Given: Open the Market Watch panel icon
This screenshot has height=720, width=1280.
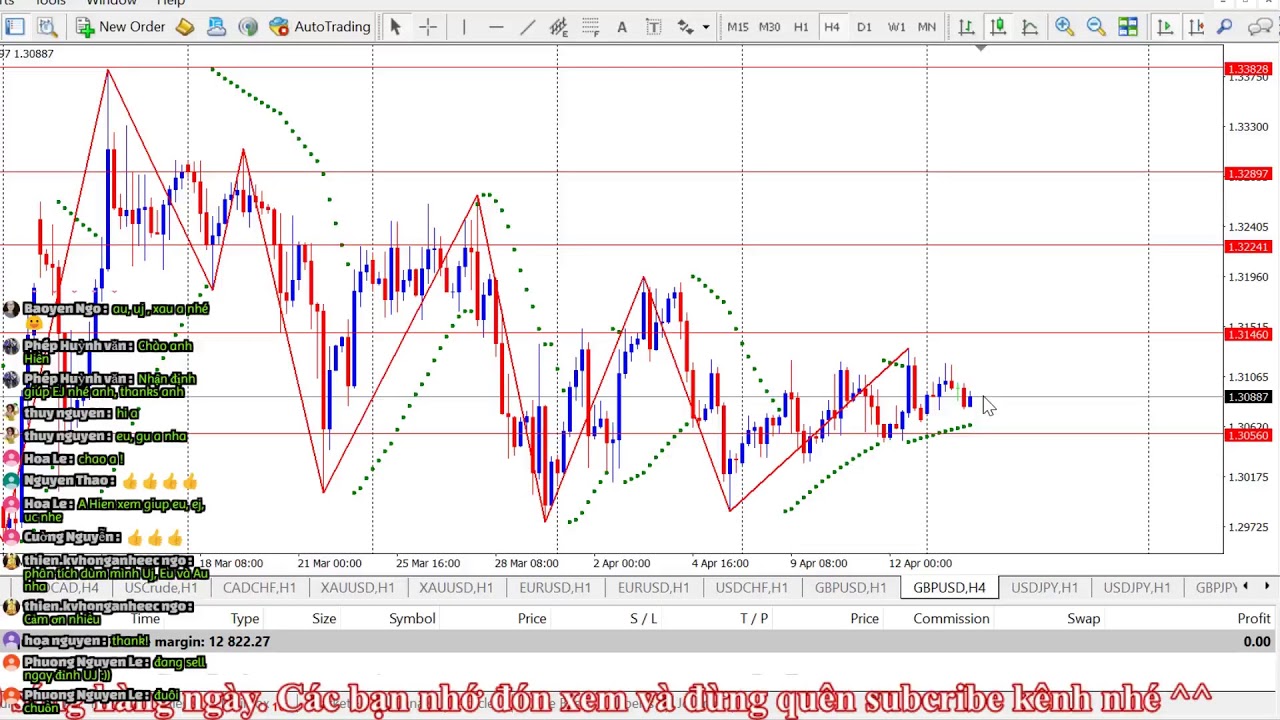Looking at the screenshot, I should pos(15,27).
